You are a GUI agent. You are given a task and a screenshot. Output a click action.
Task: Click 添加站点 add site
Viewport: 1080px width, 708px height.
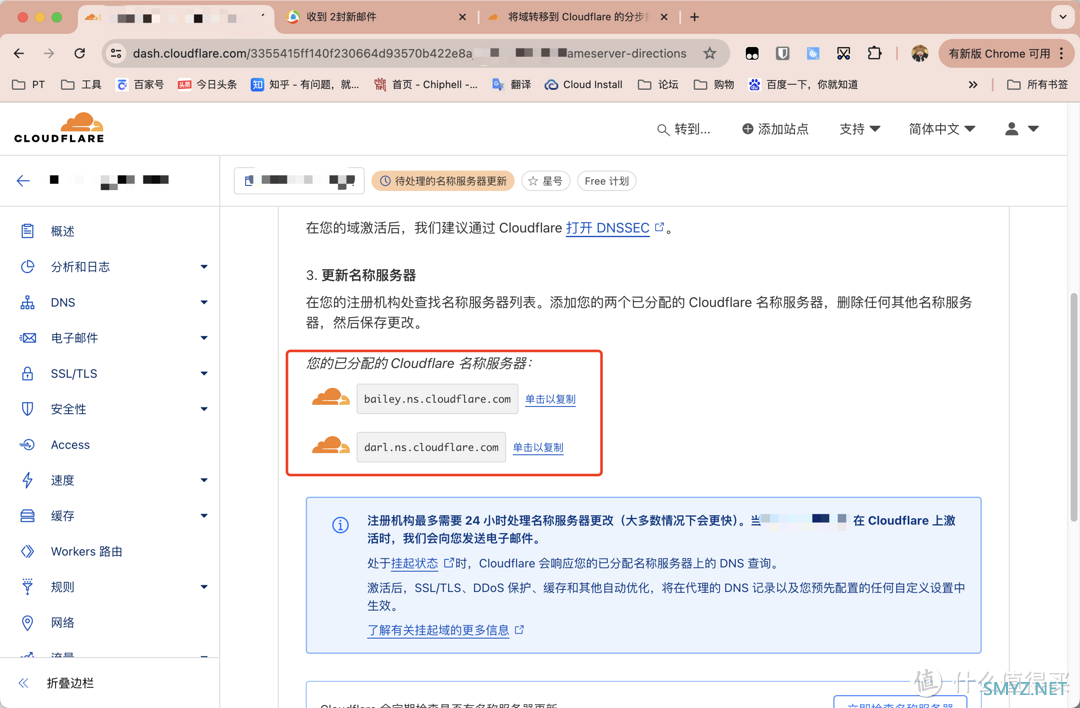[x=775, y=129]
